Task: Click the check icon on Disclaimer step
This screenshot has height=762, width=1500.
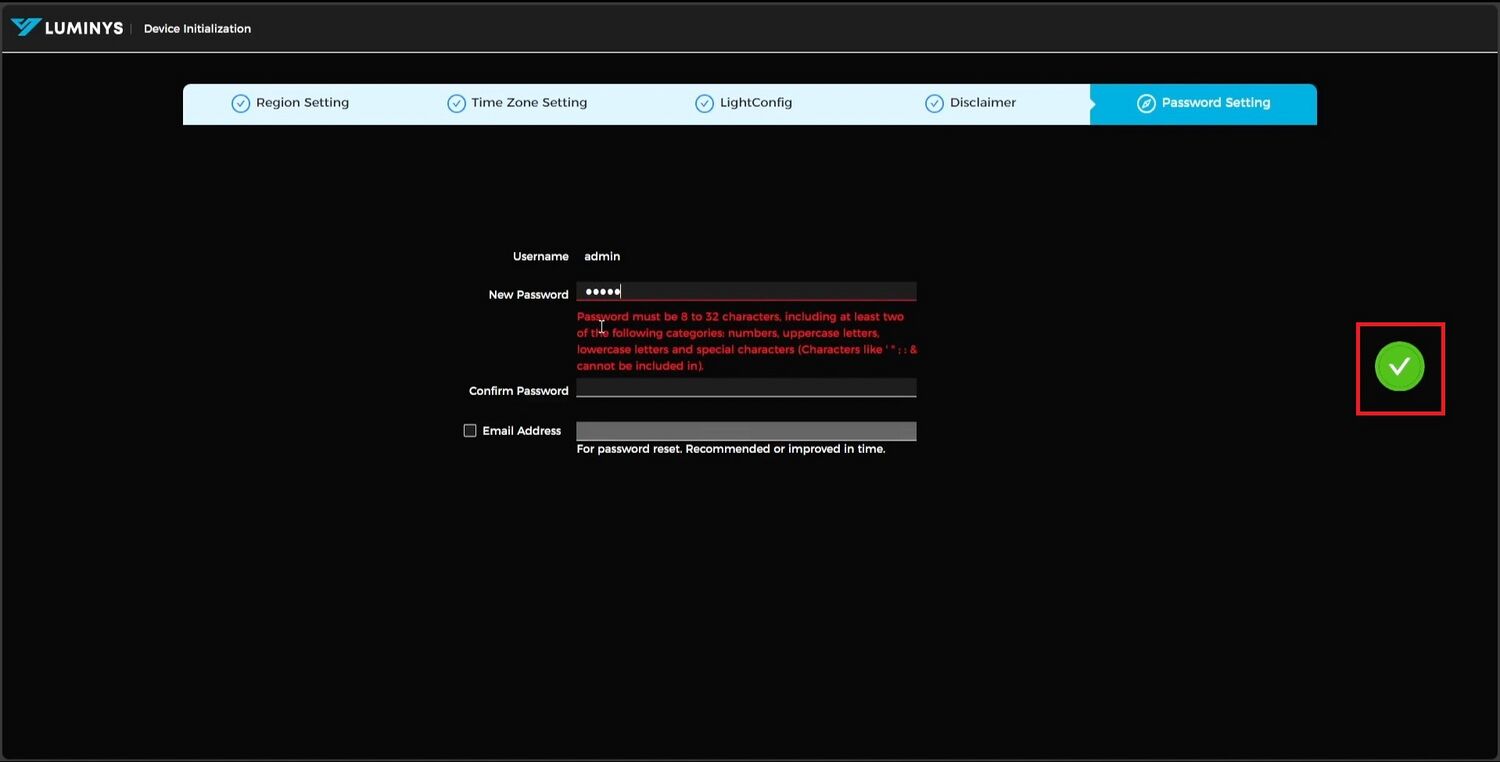Action: click(x=934, y=102)
